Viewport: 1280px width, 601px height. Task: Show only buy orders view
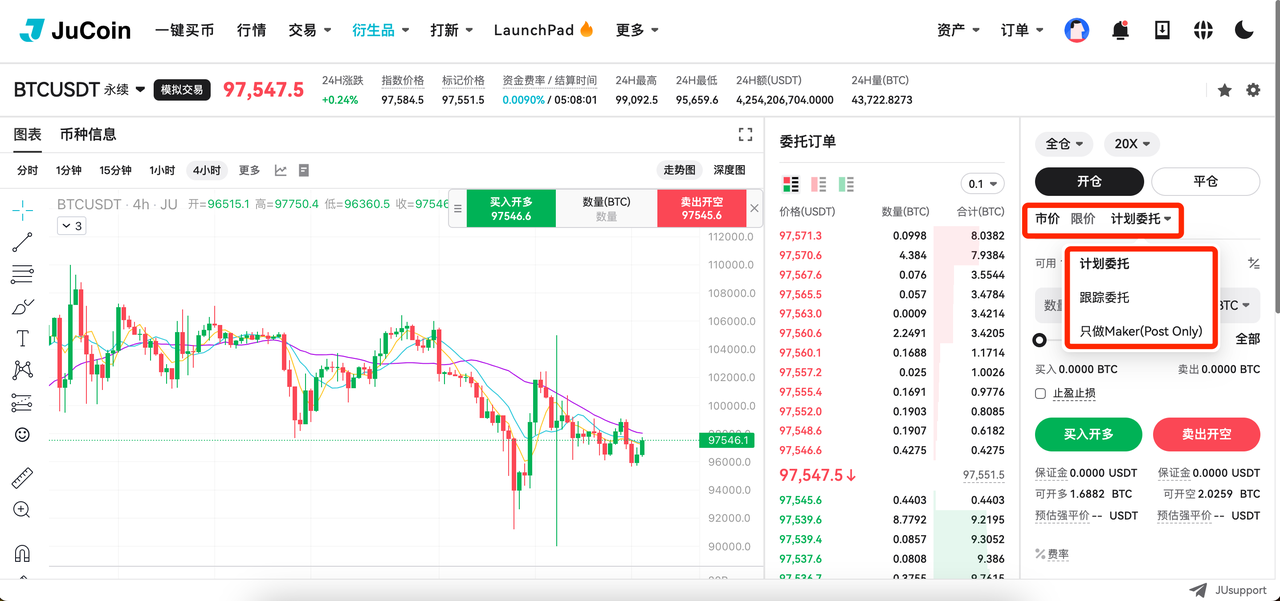[x=846, y=184]
